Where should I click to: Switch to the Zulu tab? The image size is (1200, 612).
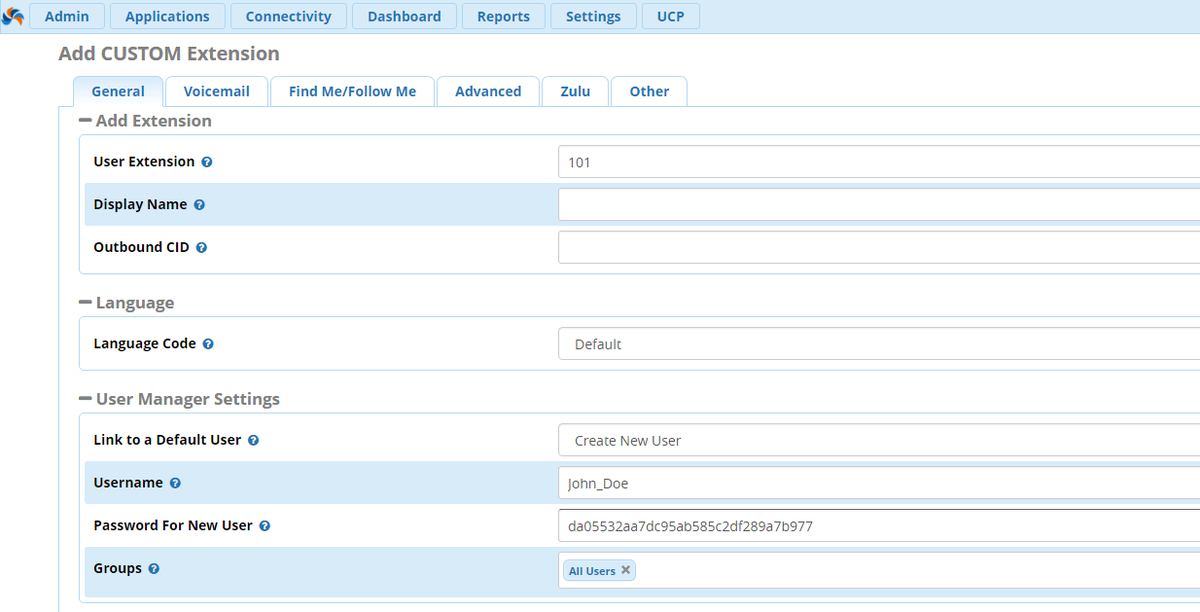coord(575,91)
